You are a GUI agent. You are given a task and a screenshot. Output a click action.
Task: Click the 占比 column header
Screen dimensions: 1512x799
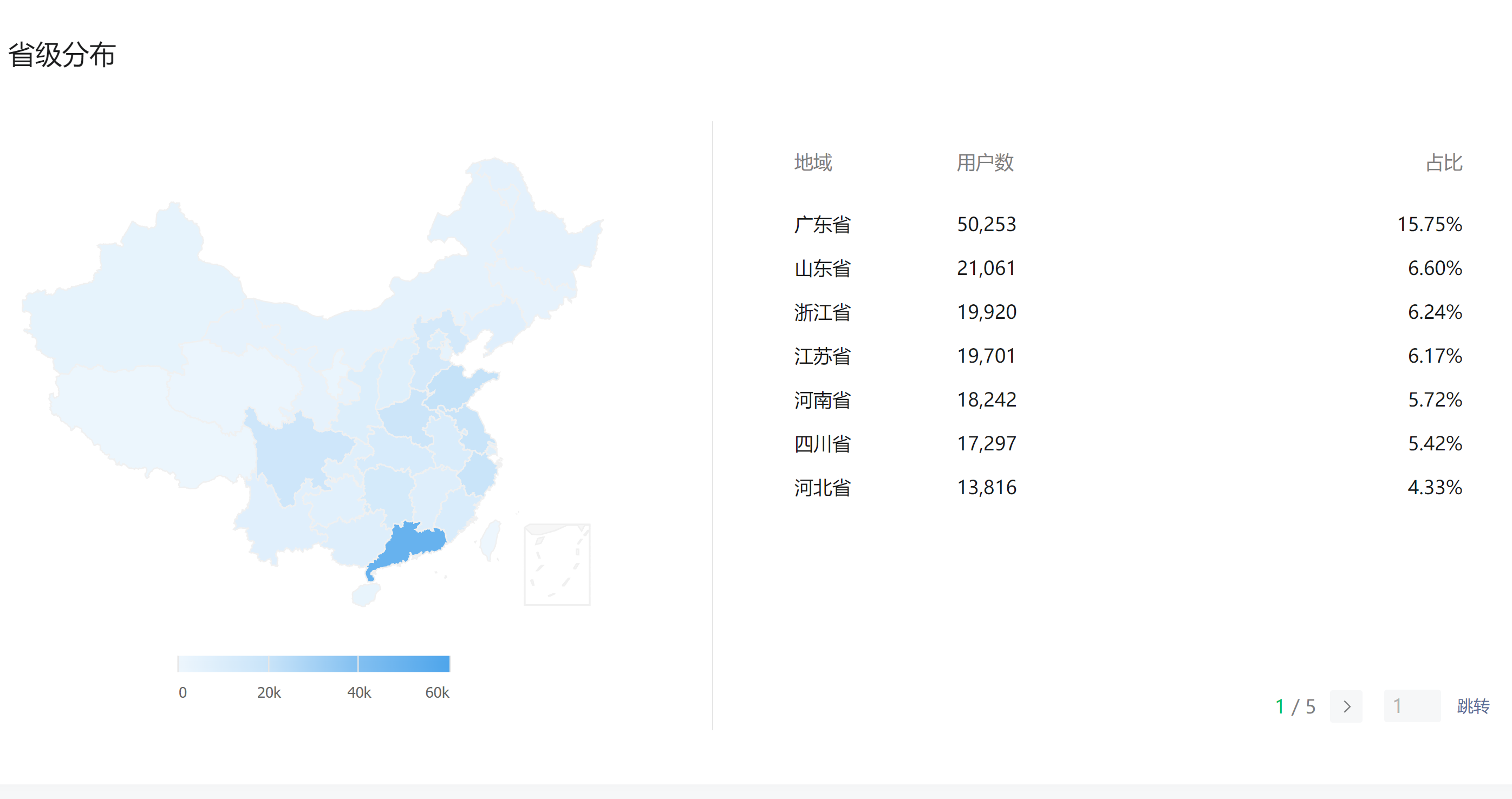(x=1443, y=162)
